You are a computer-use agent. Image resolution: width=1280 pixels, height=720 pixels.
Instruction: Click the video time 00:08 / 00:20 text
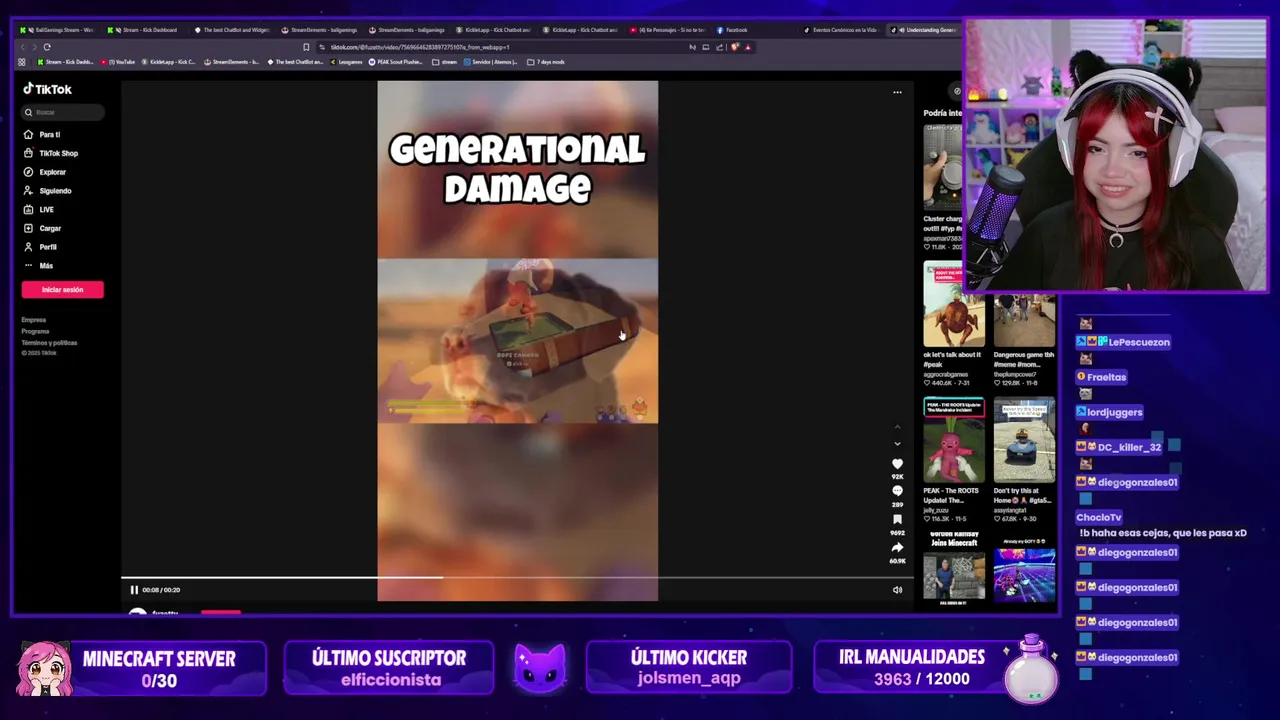click(x=161, y=590)
